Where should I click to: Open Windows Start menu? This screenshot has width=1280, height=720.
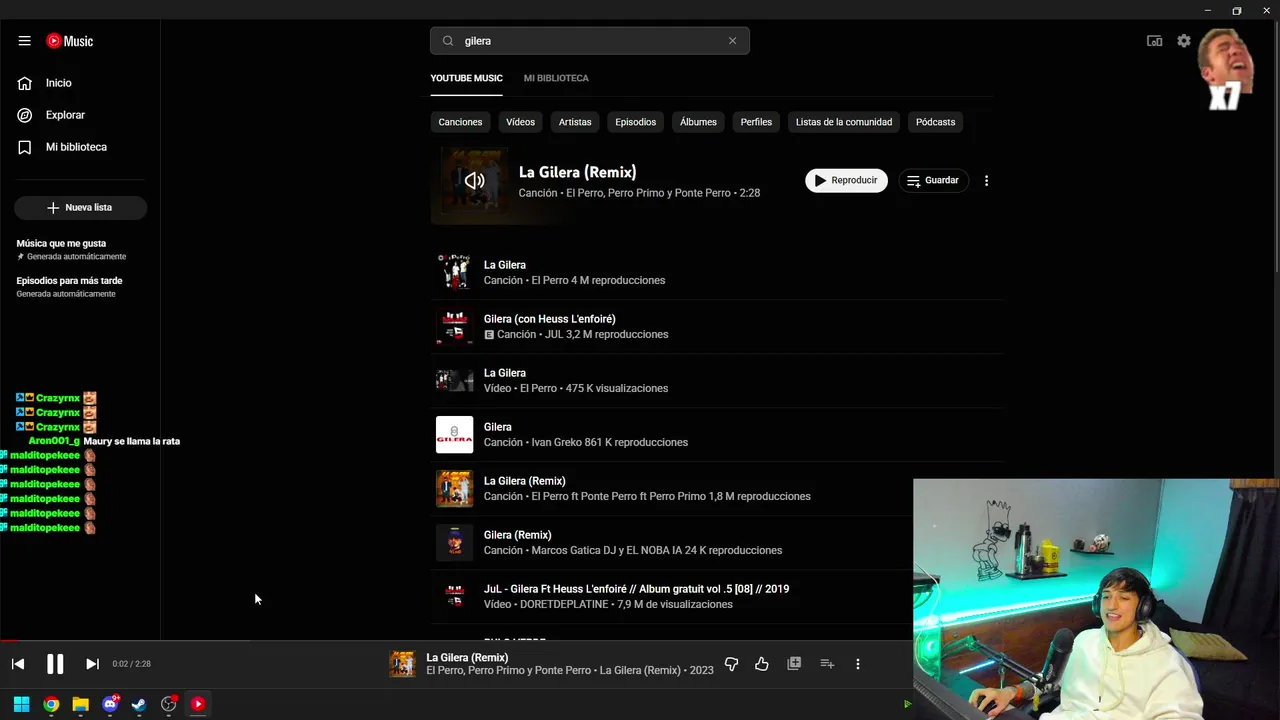21,704
